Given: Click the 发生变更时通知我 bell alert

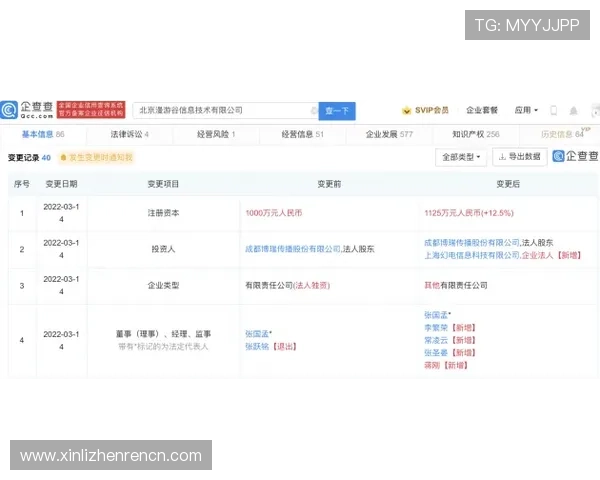Looking at the screenshot, I should click(96, 157).
